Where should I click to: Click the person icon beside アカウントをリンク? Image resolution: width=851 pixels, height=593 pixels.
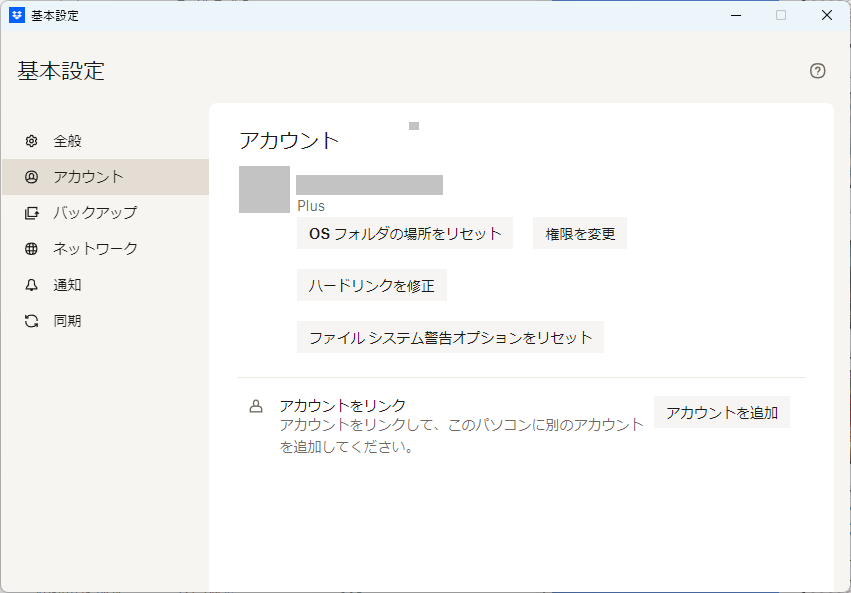coord(256,406)
